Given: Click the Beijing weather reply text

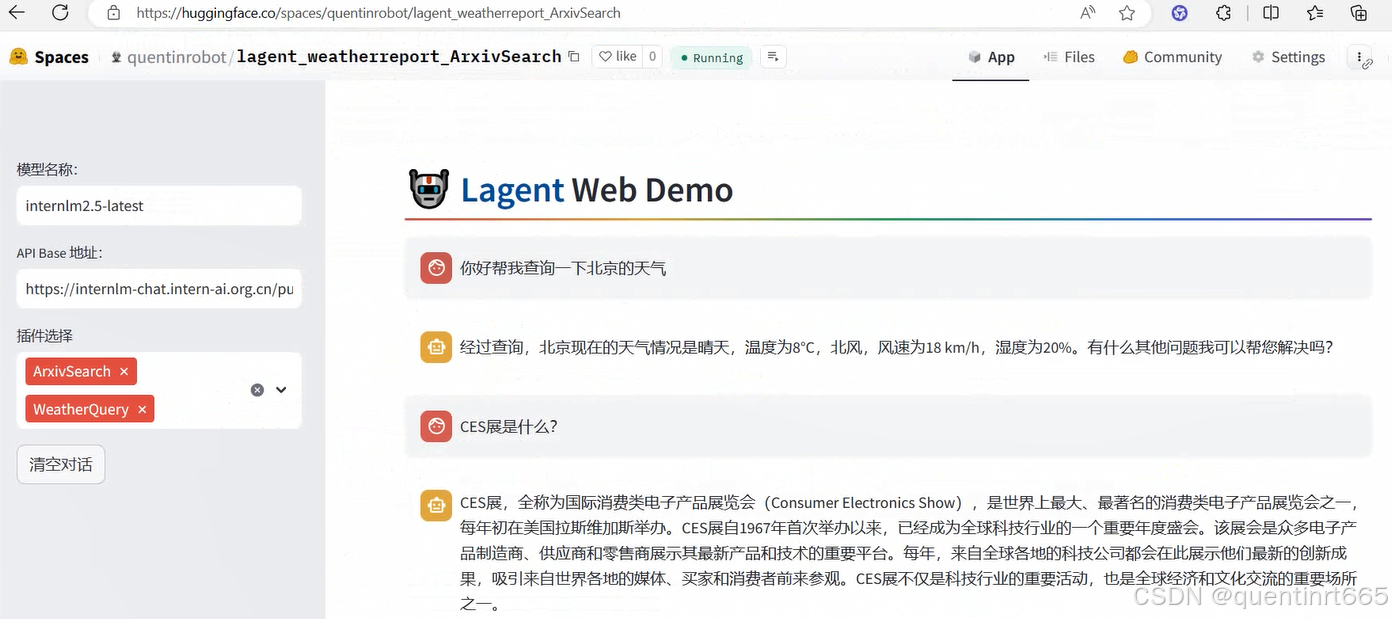Looking at the screenshot, I should [x=897, y=347].
